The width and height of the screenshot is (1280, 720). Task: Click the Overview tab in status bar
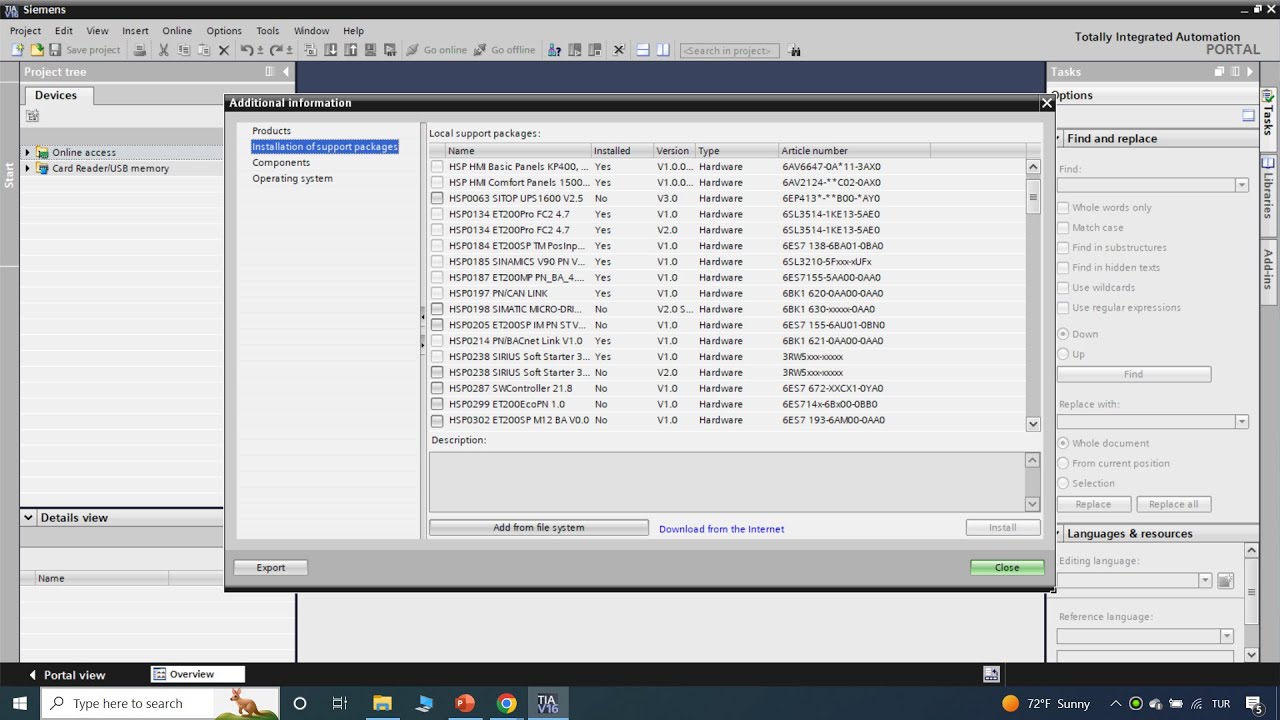click(x=197, y=675)
